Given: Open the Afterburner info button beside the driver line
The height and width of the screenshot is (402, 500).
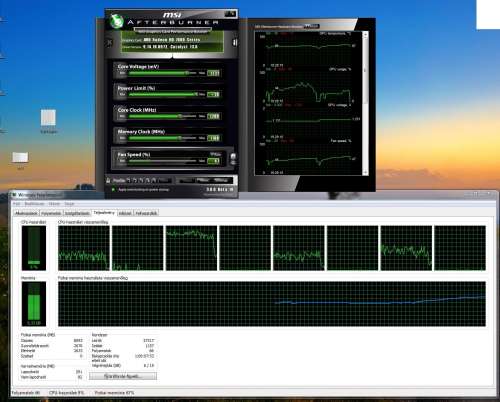Looking at the screenshot, I should coord(235,43).
